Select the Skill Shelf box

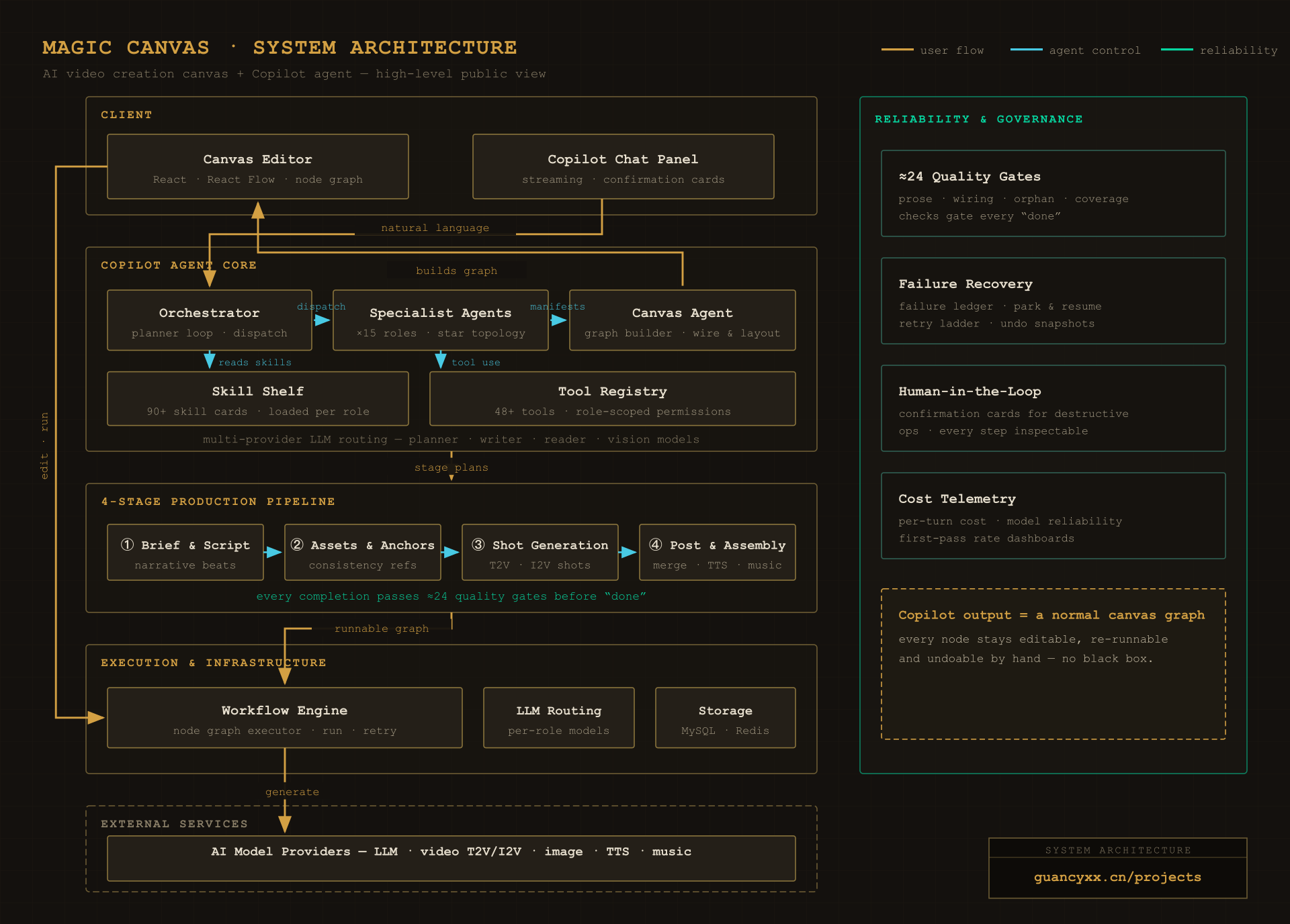pos(258,399)
